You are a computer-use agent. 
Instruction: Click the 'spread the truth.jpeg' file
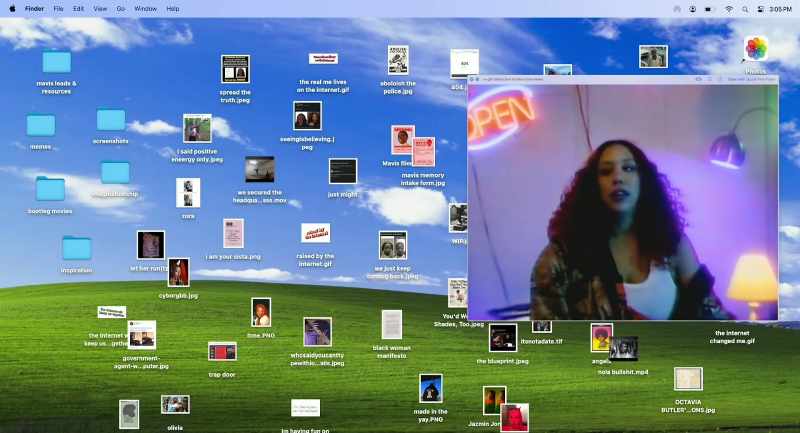[235, 69]
